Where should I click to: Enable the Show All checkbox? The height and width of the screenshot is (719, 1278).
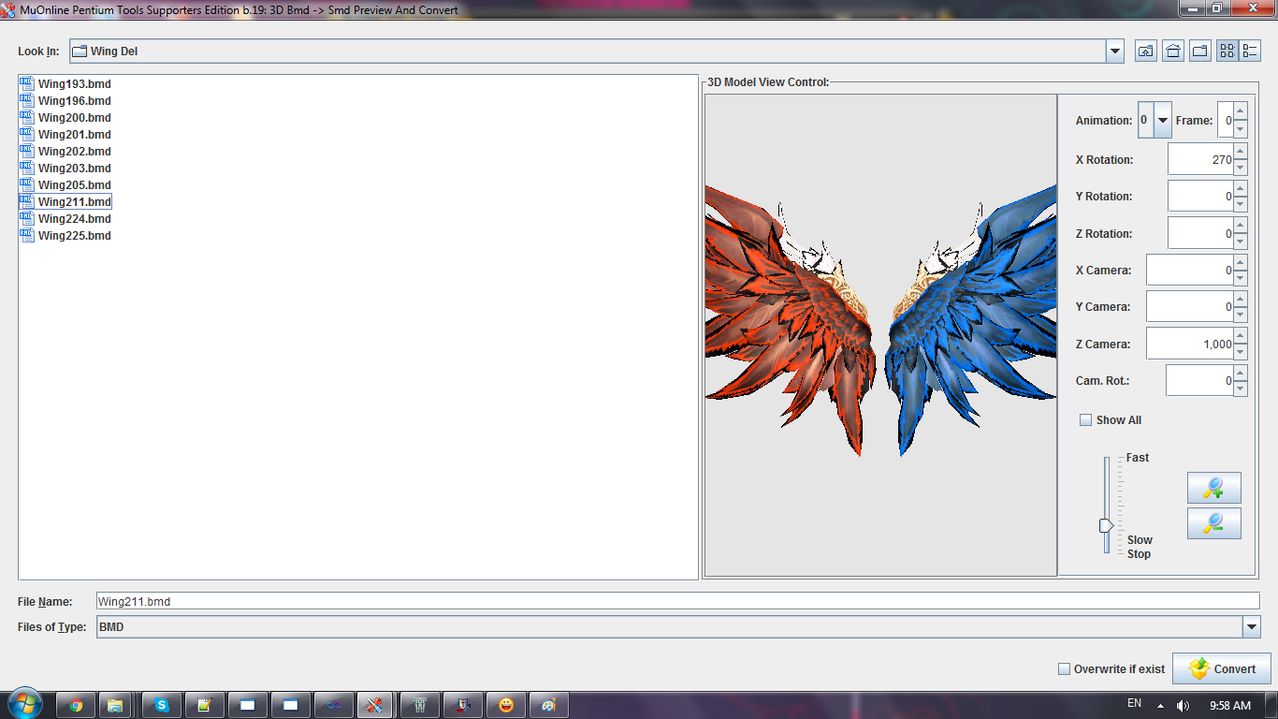[x=1085, y=420]
